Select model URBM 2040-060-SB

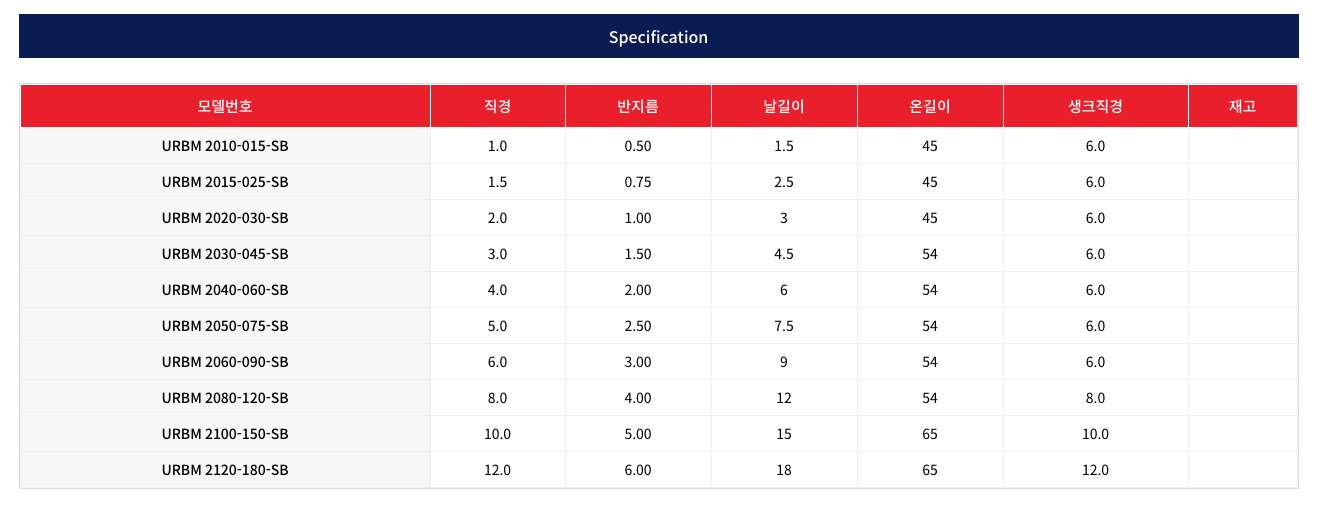click(x=225, y=290)
